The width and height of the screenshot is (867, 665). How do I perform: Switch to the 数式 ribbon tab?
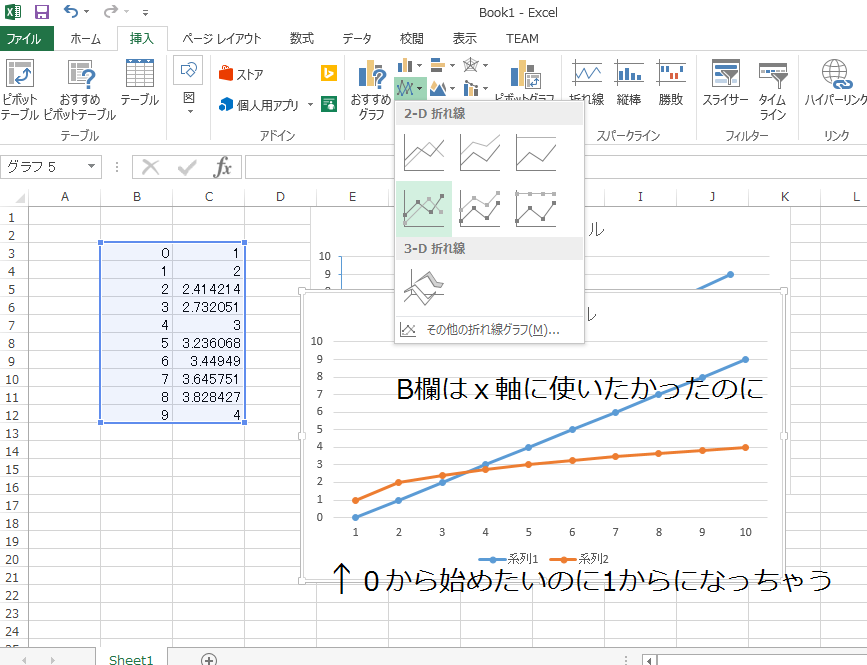click(x=301, y=38)
